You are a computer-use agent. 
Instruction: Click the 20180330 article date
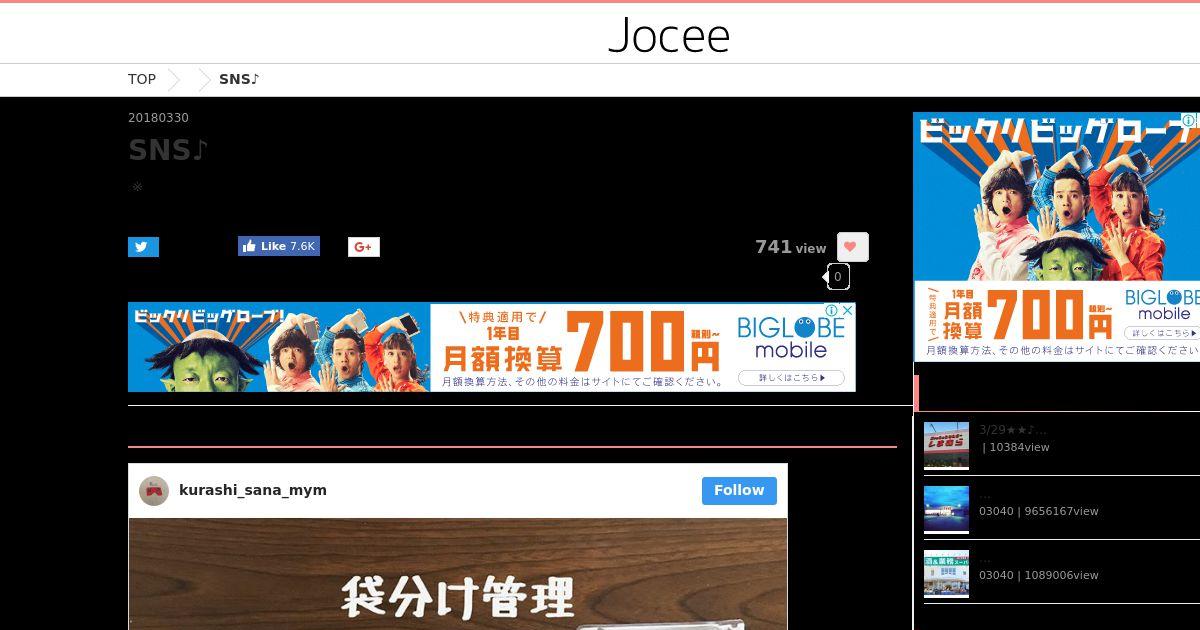click(x=158, y=118)
